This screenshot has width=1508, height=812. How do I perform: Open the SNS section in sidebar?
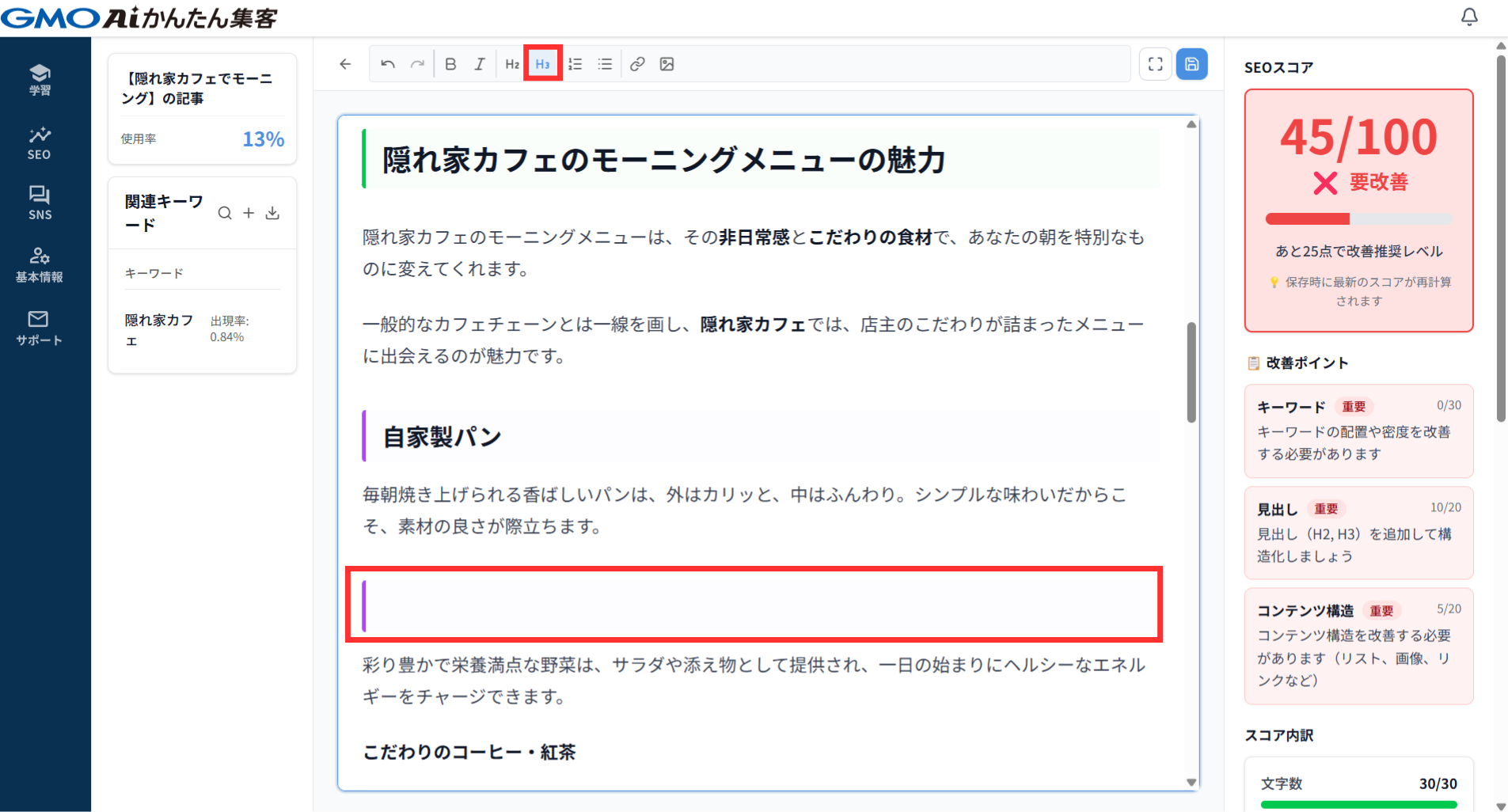(40, 203)
